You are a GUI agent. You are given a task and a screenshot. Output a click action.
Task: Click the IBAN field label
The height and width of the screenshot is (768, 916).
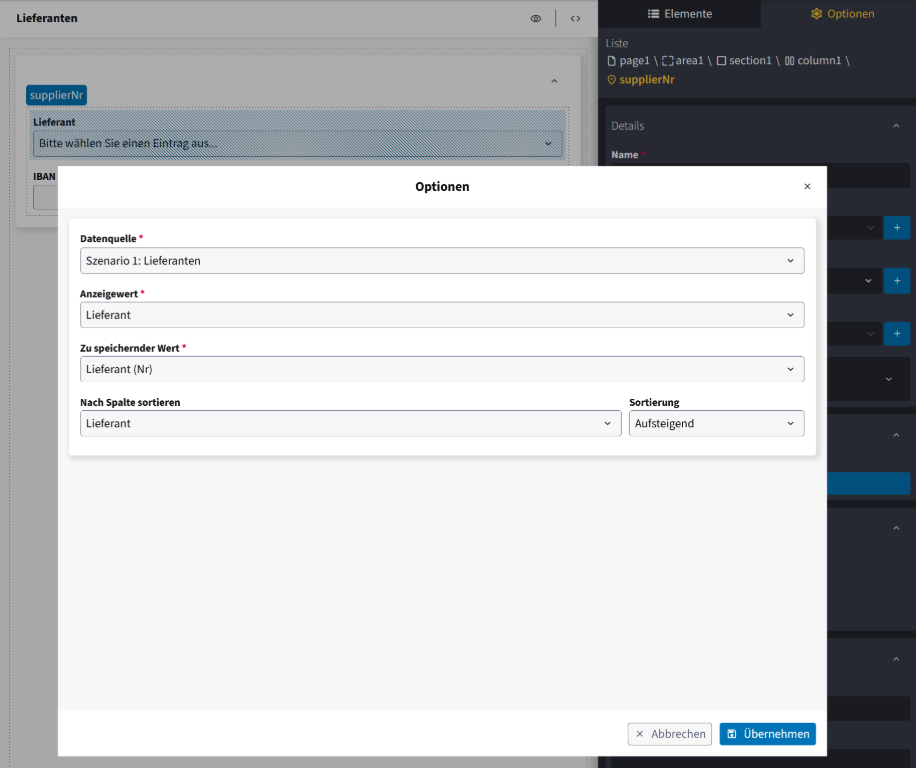pyautogui.click(x=44, y=176)
